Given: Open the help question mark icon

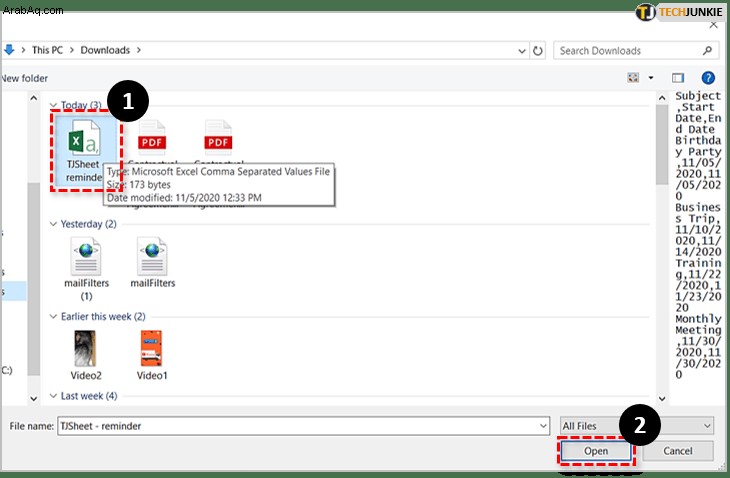Looking at the screenshot, I should click(708, 78).
